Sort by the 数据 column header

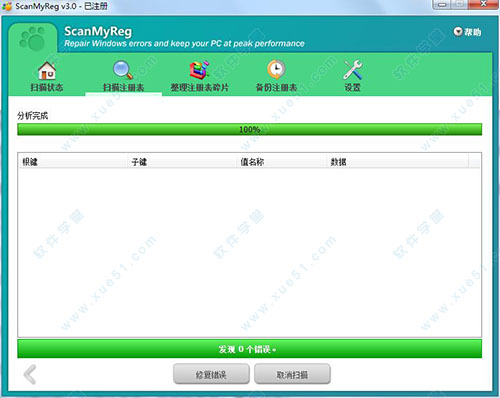click(x=397, y=162)
